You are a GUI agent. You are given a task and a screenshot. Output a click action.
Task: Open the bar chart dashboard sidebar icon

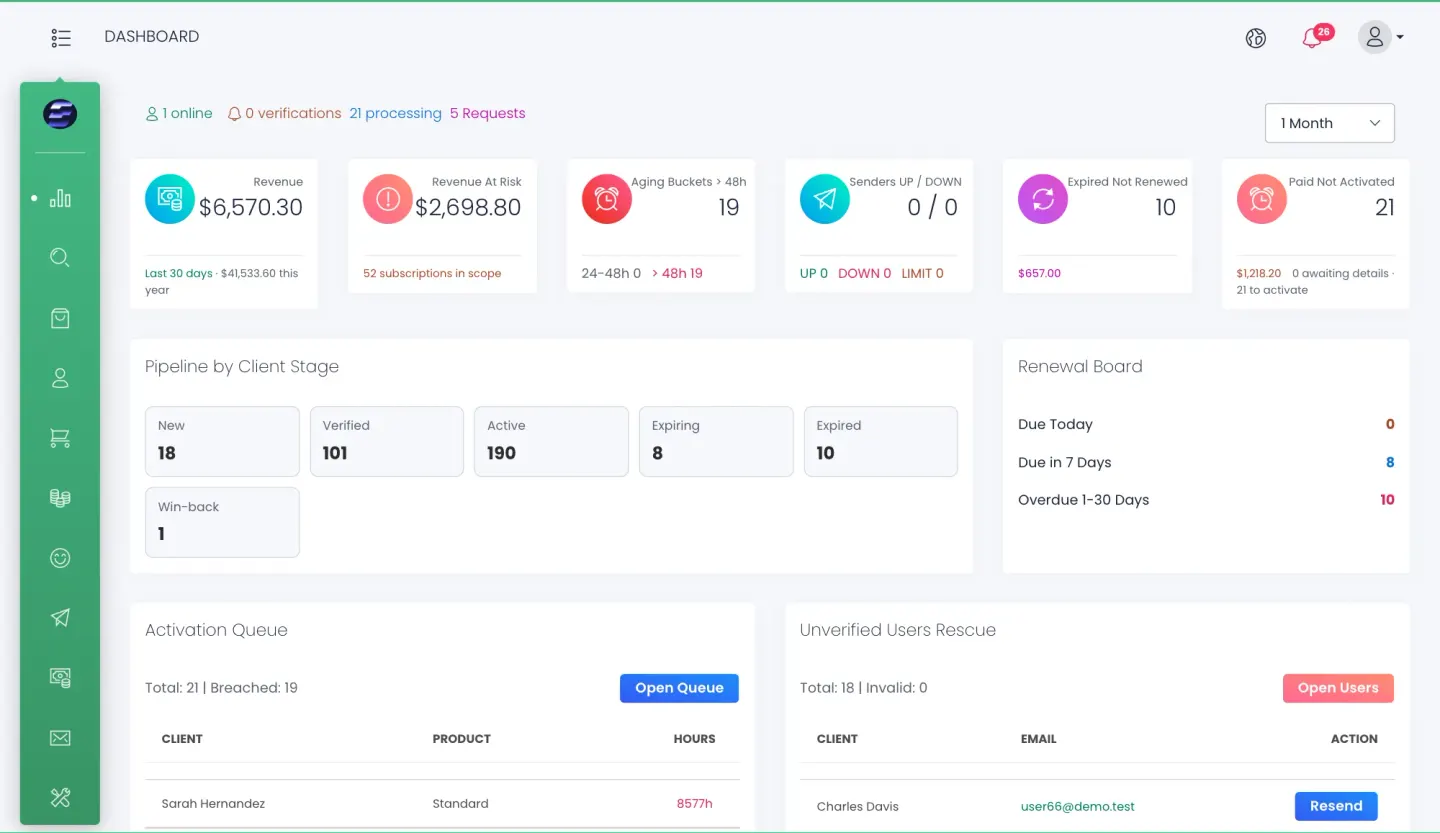click(x=60, y=198)
